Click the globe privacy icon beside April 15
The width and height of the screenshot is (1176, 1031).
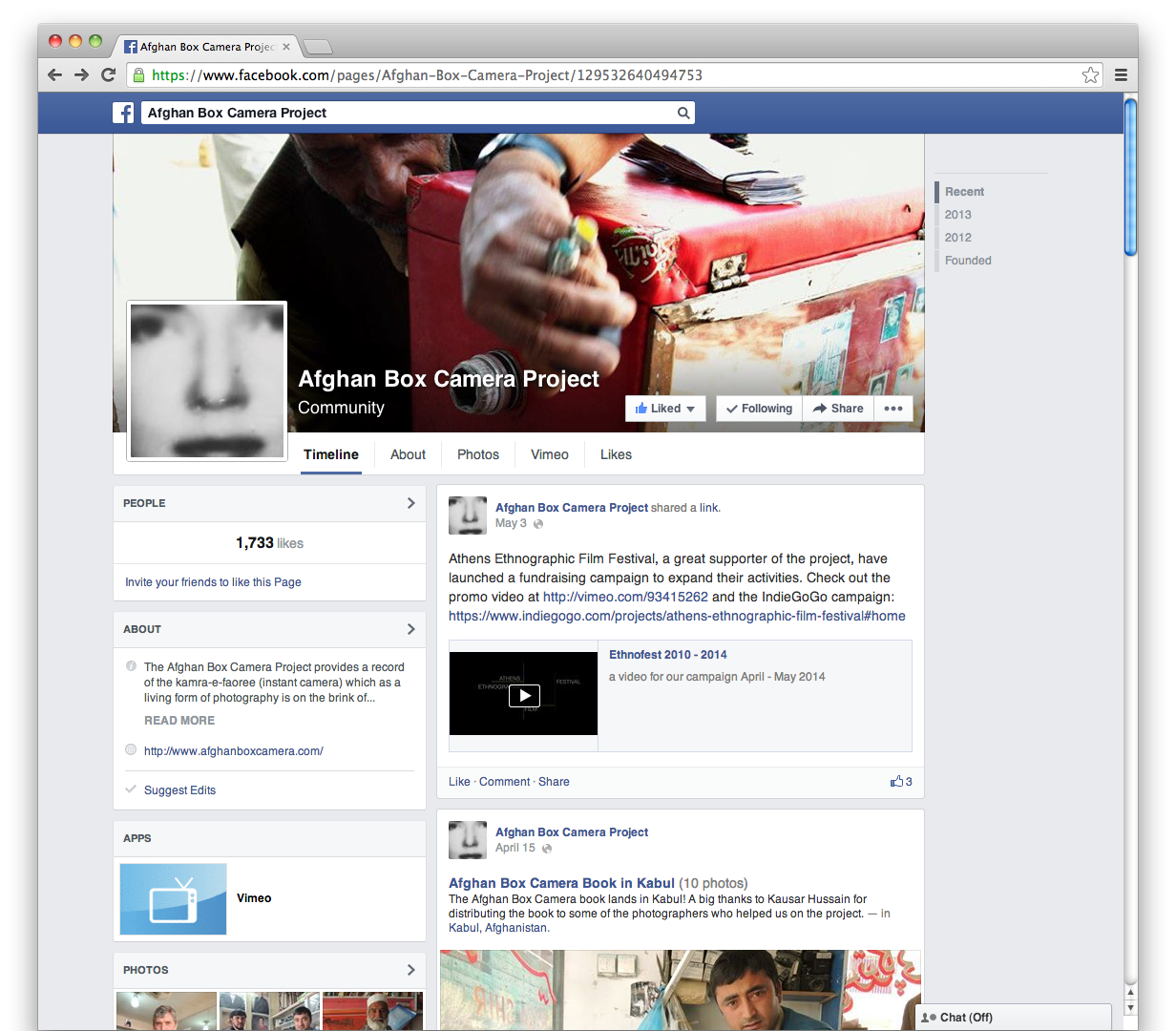pyautogui.click(x=547, y=849)
